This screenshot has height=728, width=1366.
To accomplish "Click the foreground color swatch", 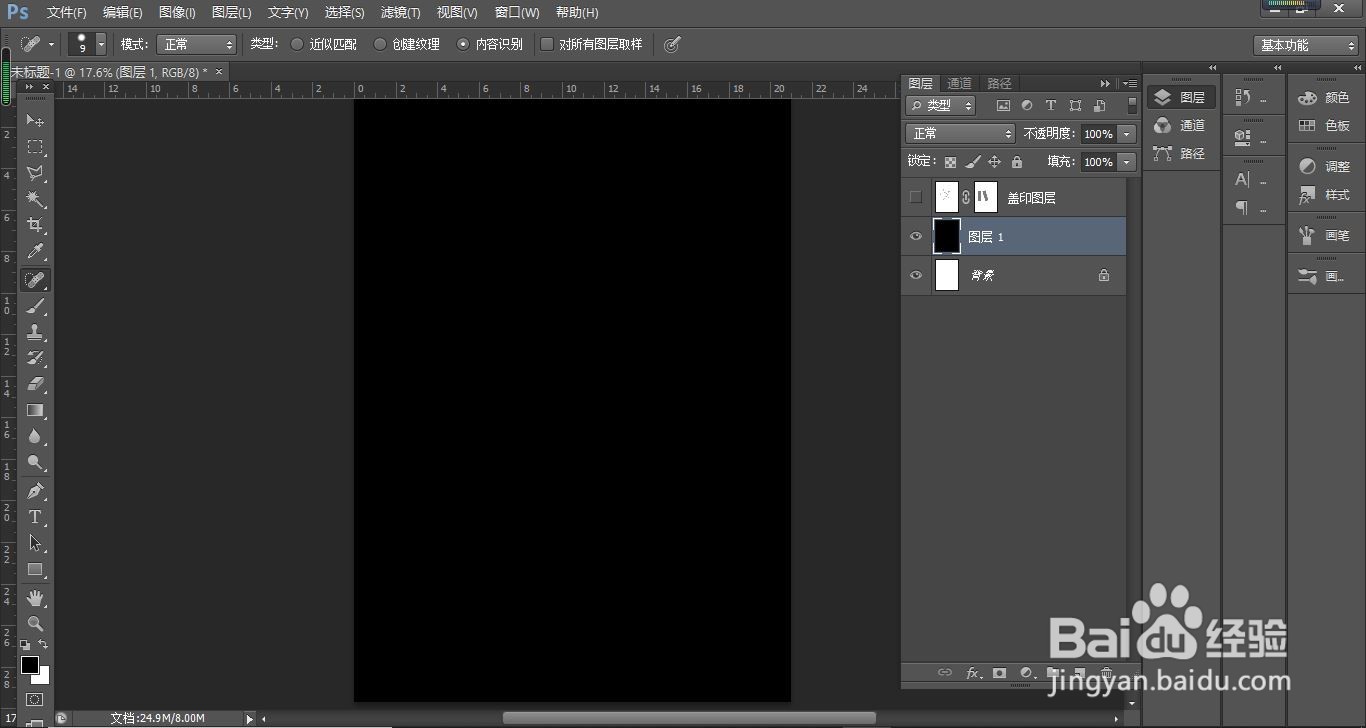I will pyautogui.click(x=29, y=664).
